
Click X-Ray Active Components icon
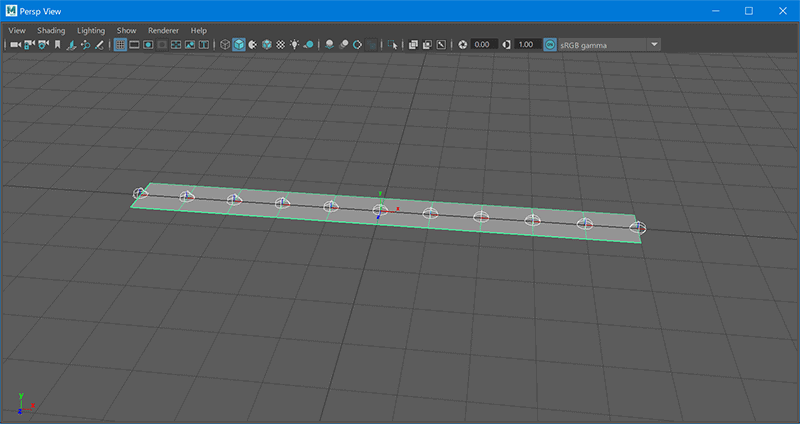coord(428,45)
